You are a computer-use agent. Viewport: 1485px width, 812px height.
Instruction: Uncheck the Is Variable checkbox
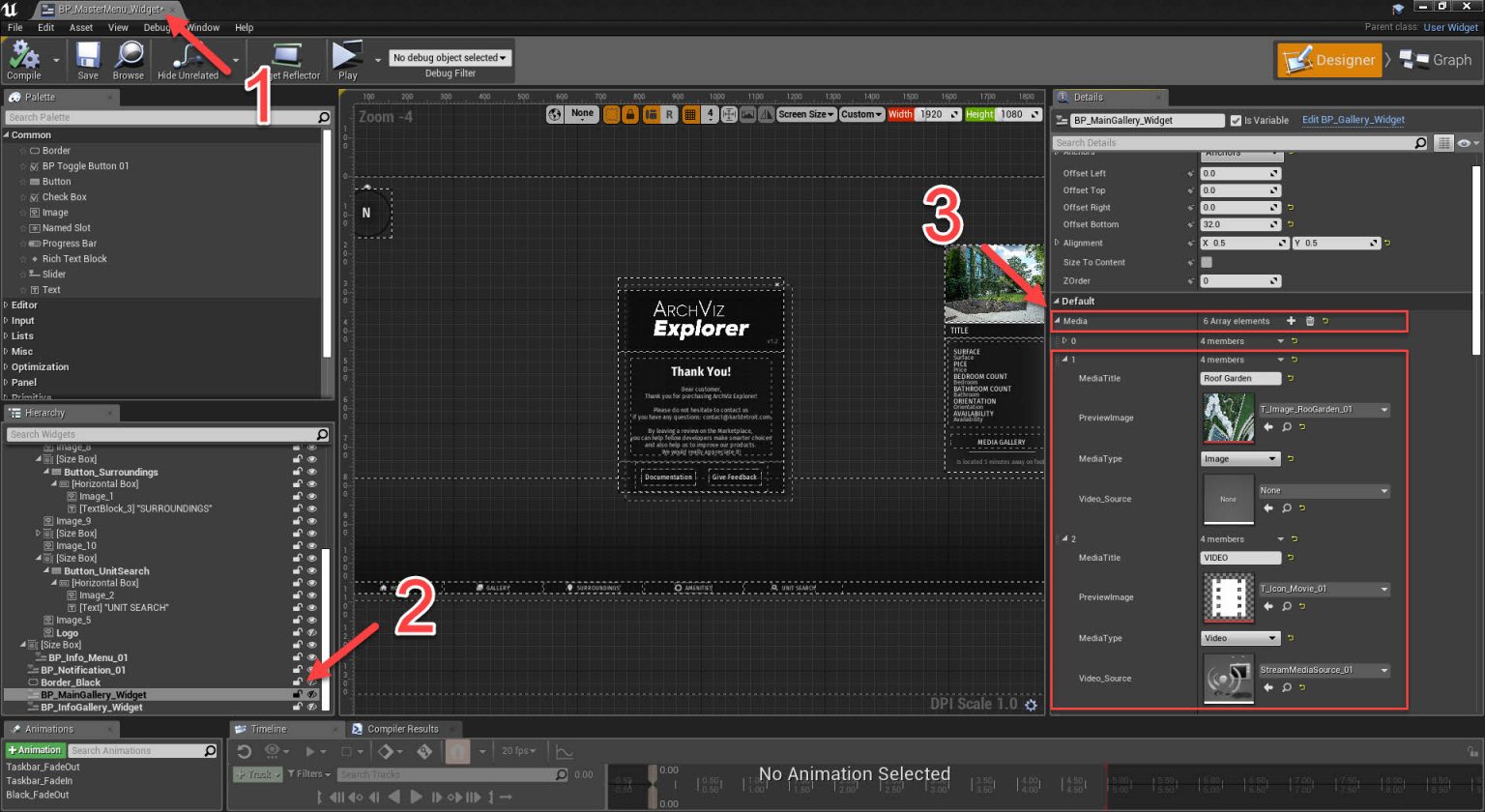pos(1236,120)
